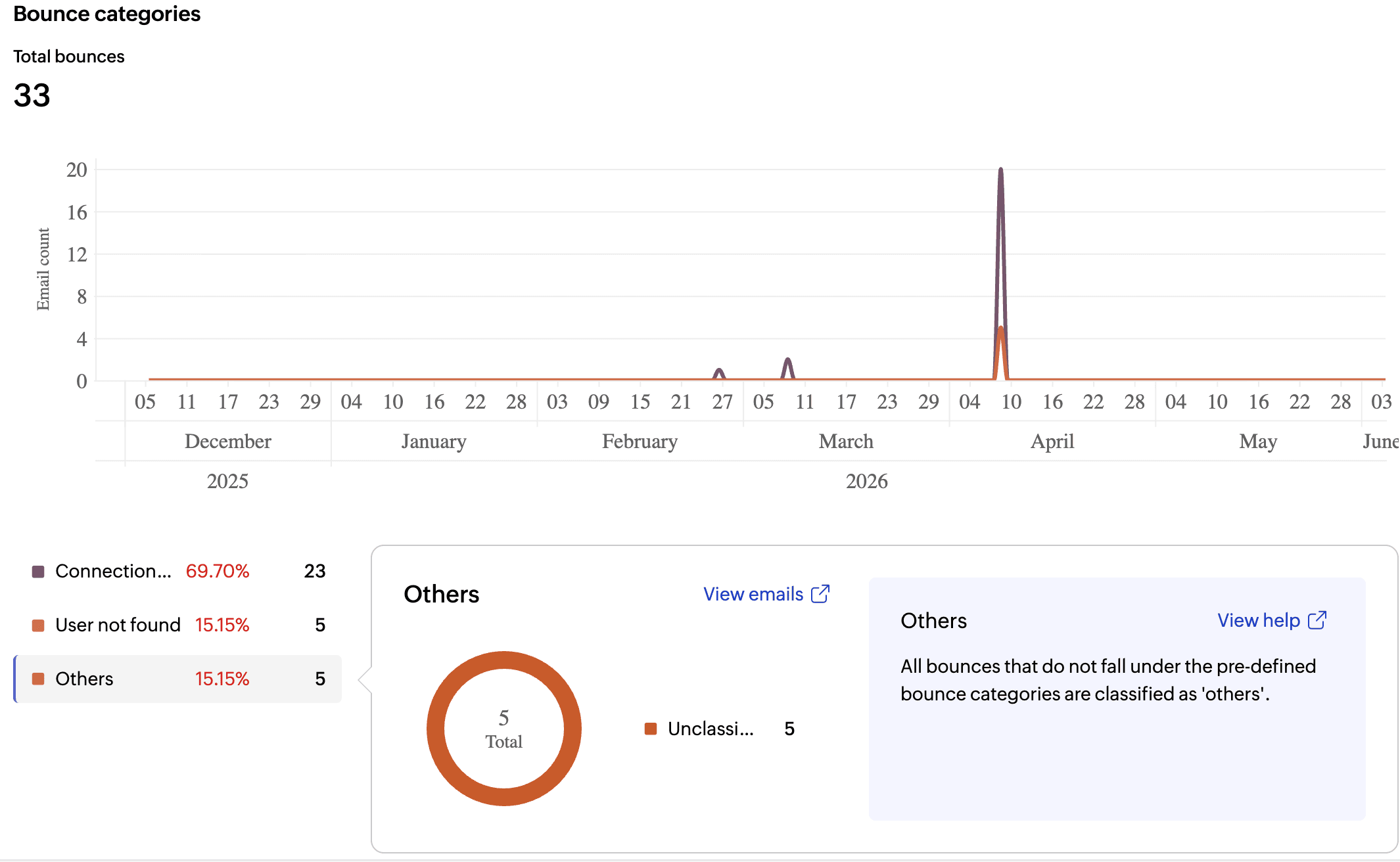Click the Others panel title left

(x=441, y=594)
